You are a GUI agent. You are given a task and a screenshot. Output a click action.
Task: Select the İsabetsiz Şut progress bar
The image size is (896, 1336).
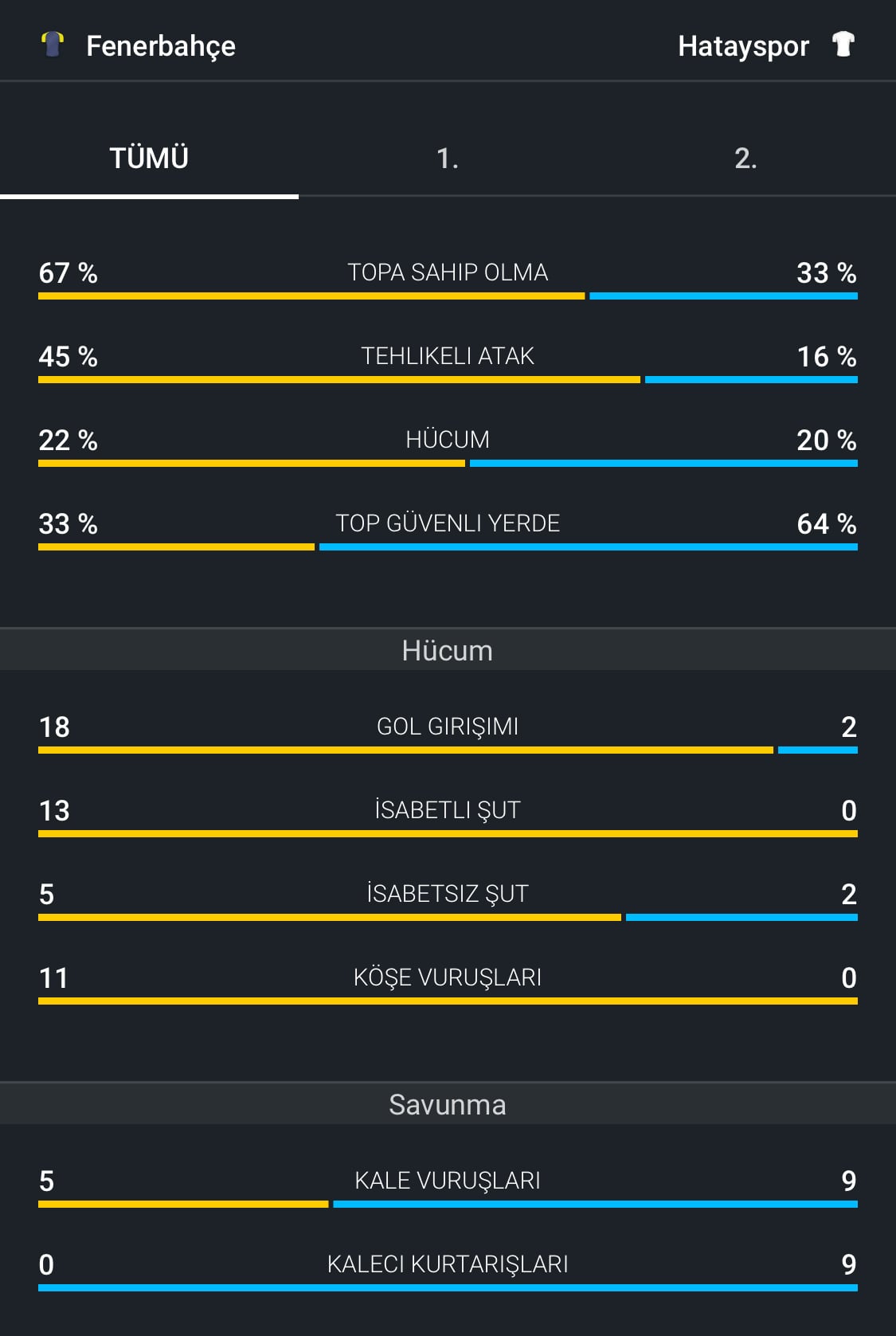coord(448,918)
